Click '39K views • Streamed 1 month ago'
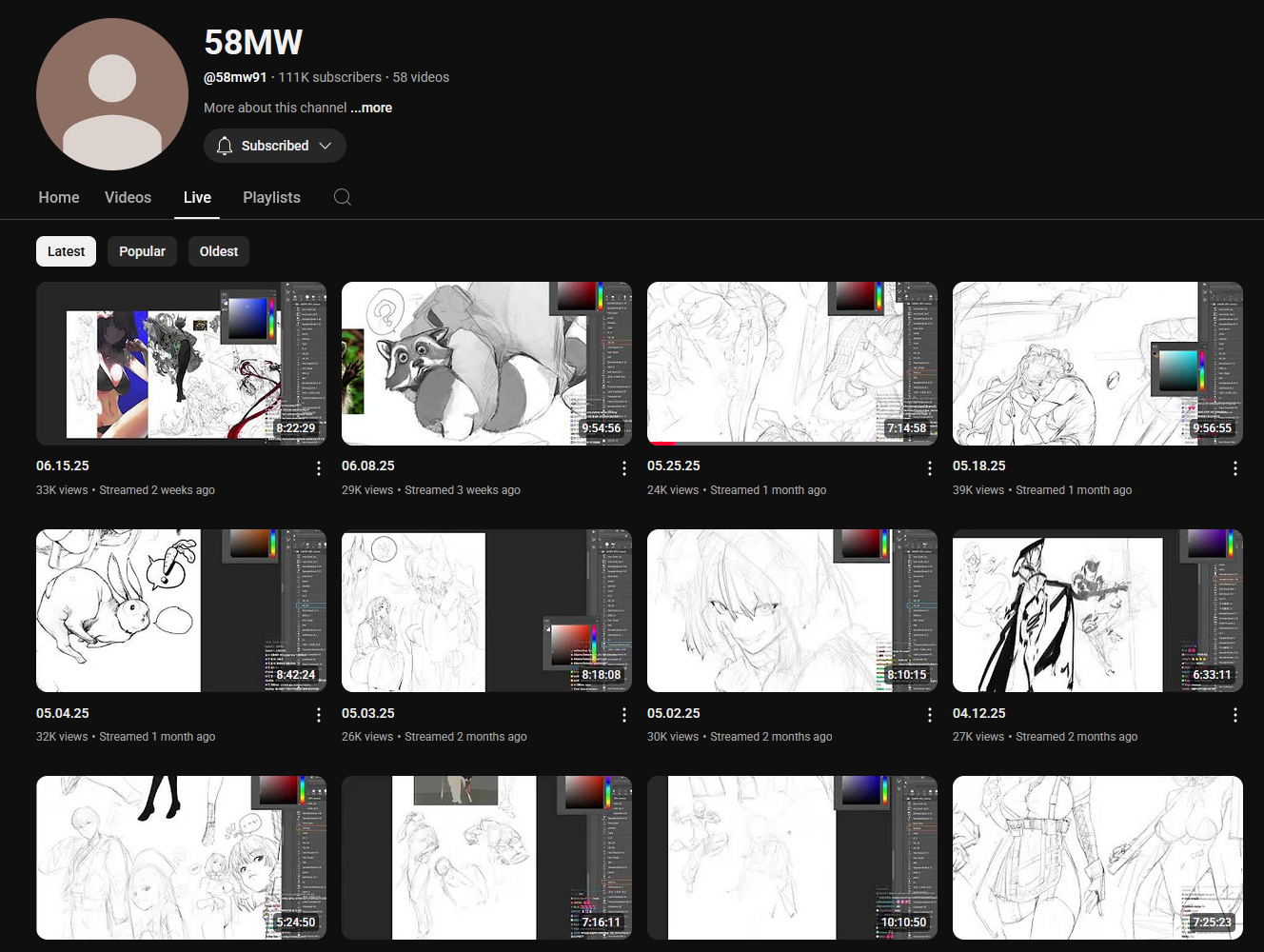Screen dimensions: 1264x952 (x=1042, y=490)
